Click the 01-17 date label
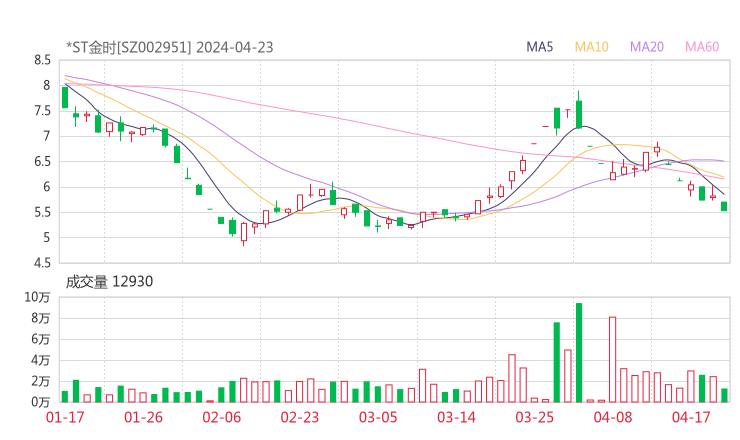 [x=65, y=417]
